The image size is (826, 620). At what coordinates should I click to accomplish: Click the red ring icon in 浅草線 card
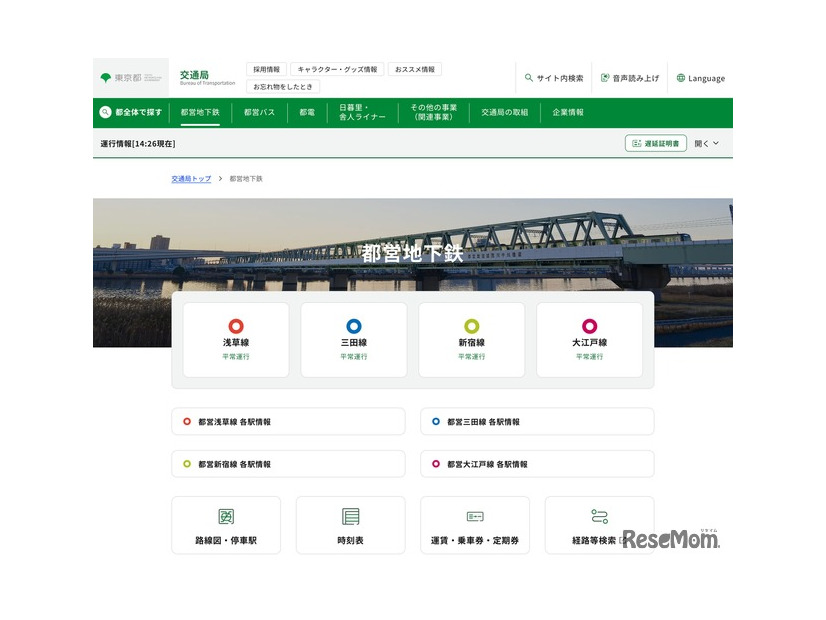point(235,326)
